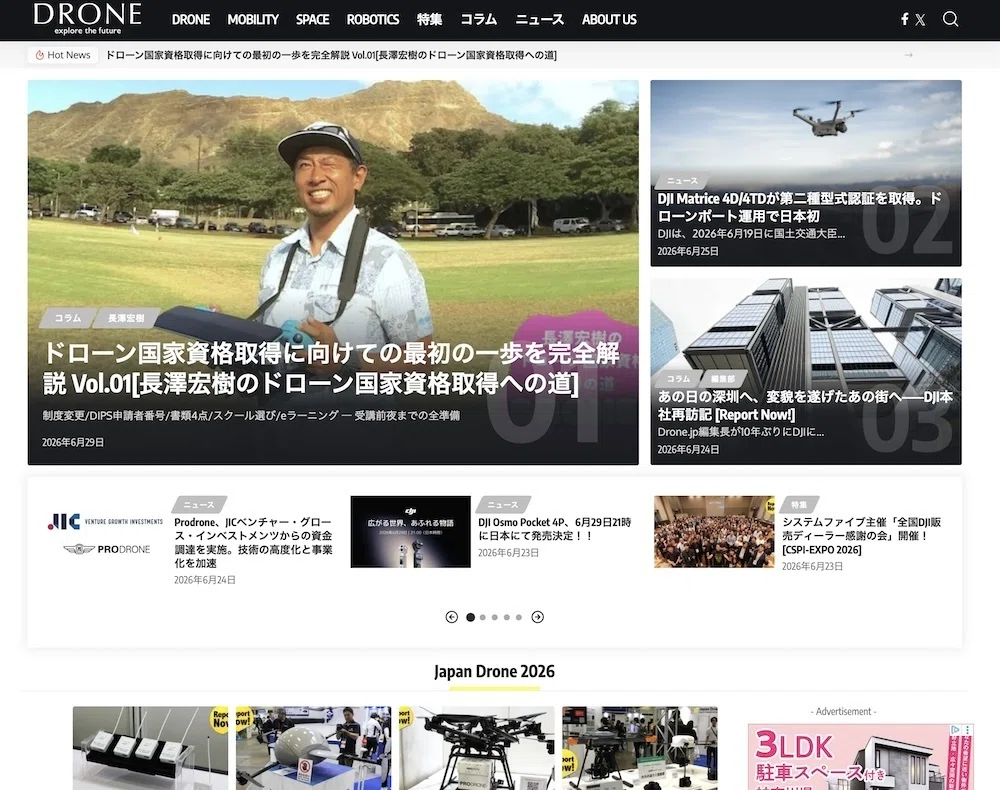
Task: Open first Japan Drone thumbnail with white devices
Action: pyautogui.click(x=151, y=748)
